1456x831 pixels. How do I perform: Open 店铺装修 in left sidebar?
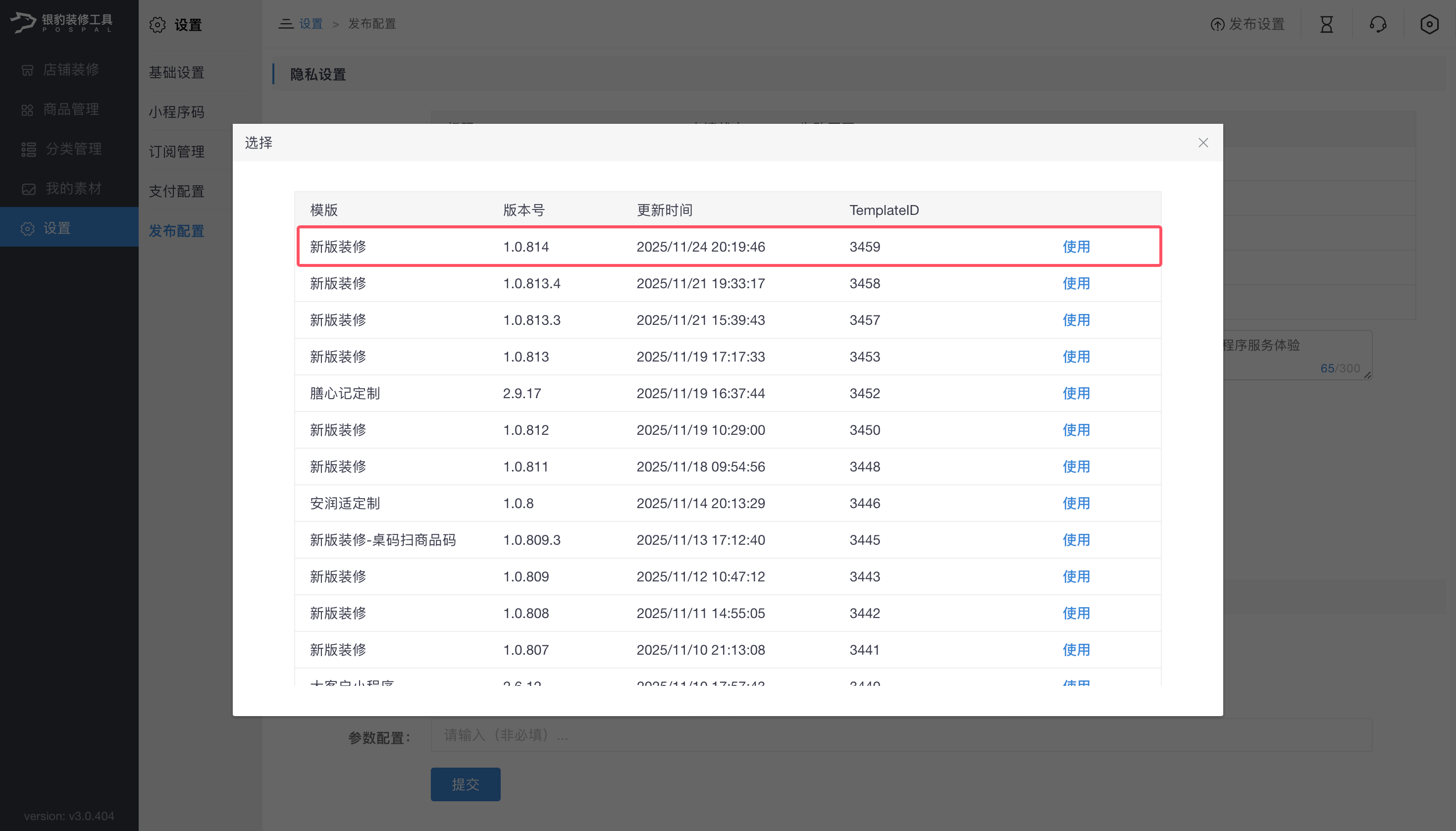[x=70, y=70]
